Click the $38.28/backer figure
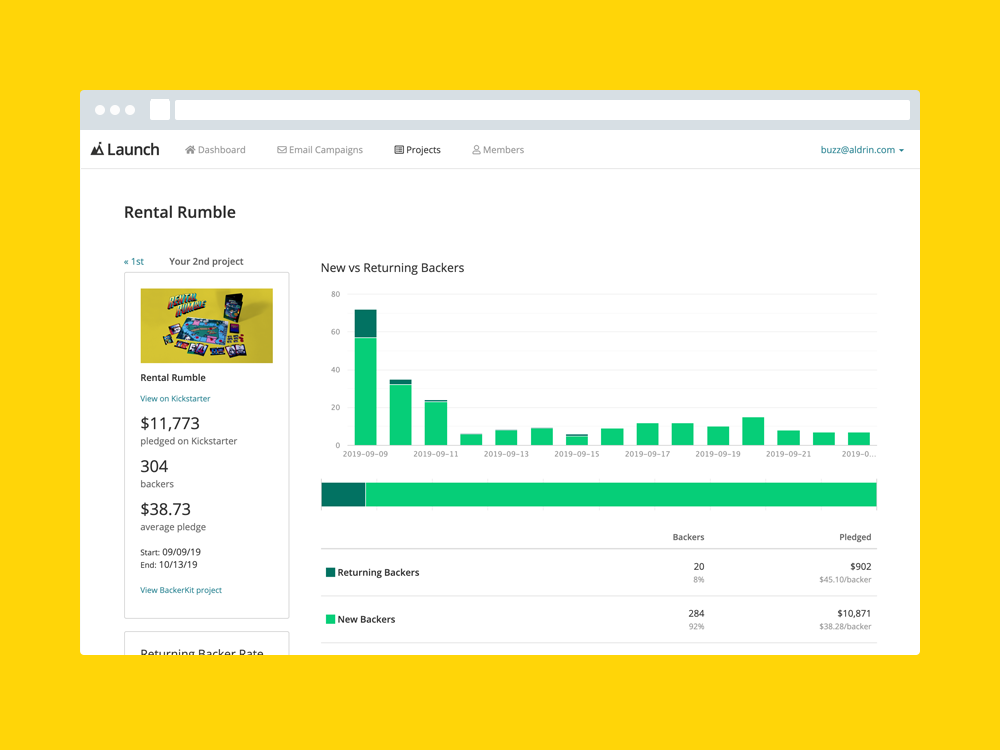 tap(845, 626)
